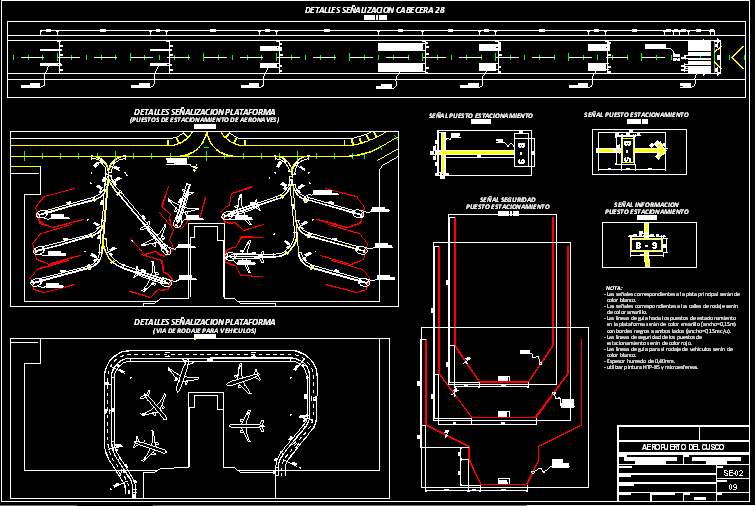Click the "SEÑAL INFORMACION PUESTO ESTACIONAMIENTO" heading
This screenshot has height=506, width=755.
643,207
